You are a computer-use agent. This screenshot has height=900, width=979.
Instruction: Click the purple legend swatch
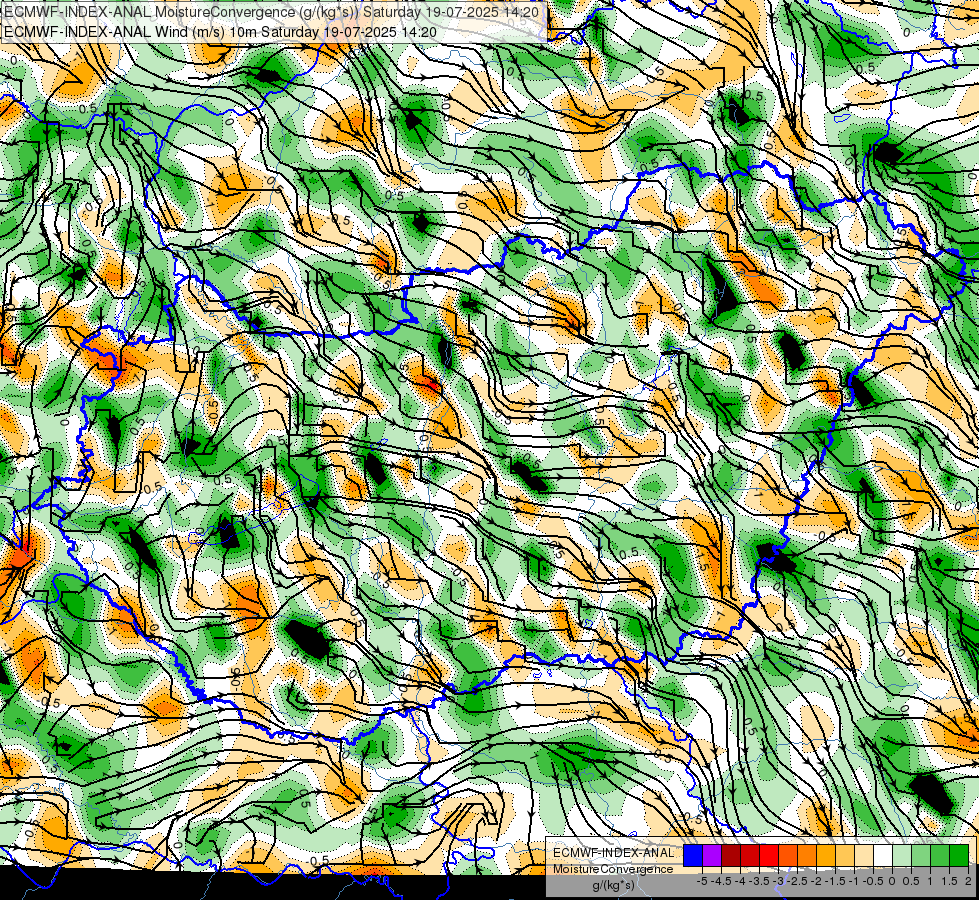tap(712, 855)
